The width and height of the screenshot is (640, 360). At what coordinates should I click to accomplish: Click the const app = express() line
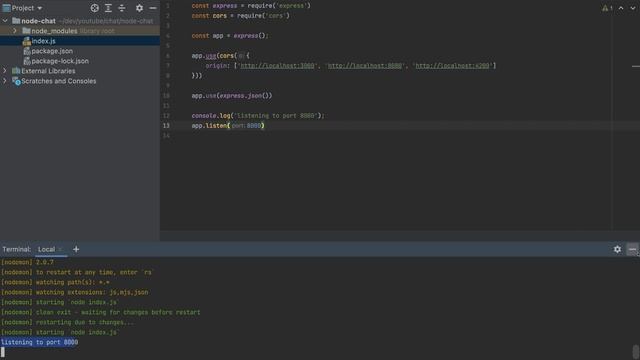230,36
